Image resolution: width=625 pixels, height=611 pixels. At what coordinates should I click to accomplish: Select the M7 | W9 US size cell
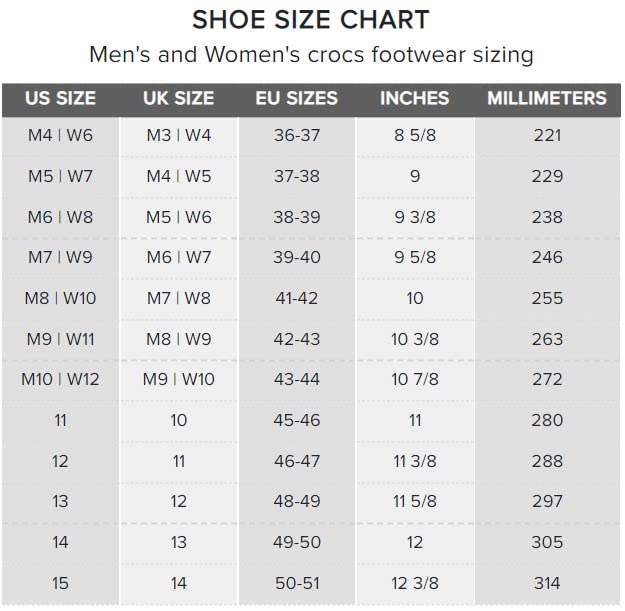(x=60, y=257)
